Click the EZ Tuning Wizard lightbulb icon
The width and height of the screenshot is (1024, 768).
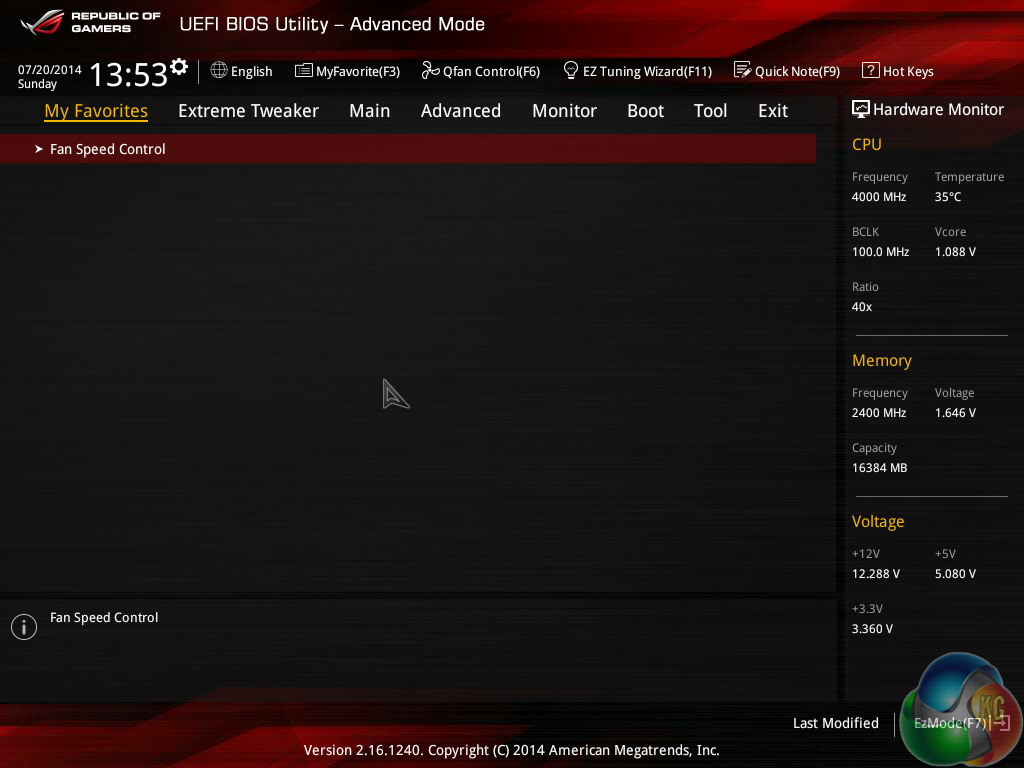(571, 70)
